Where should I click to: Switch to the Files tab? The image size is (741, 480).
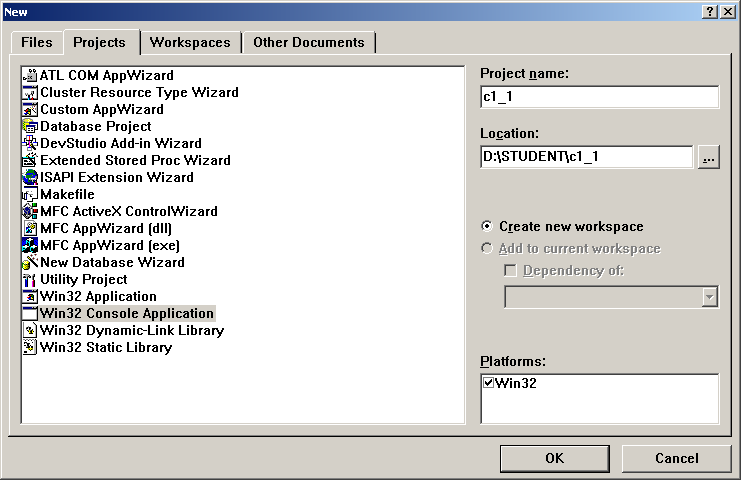37,42
